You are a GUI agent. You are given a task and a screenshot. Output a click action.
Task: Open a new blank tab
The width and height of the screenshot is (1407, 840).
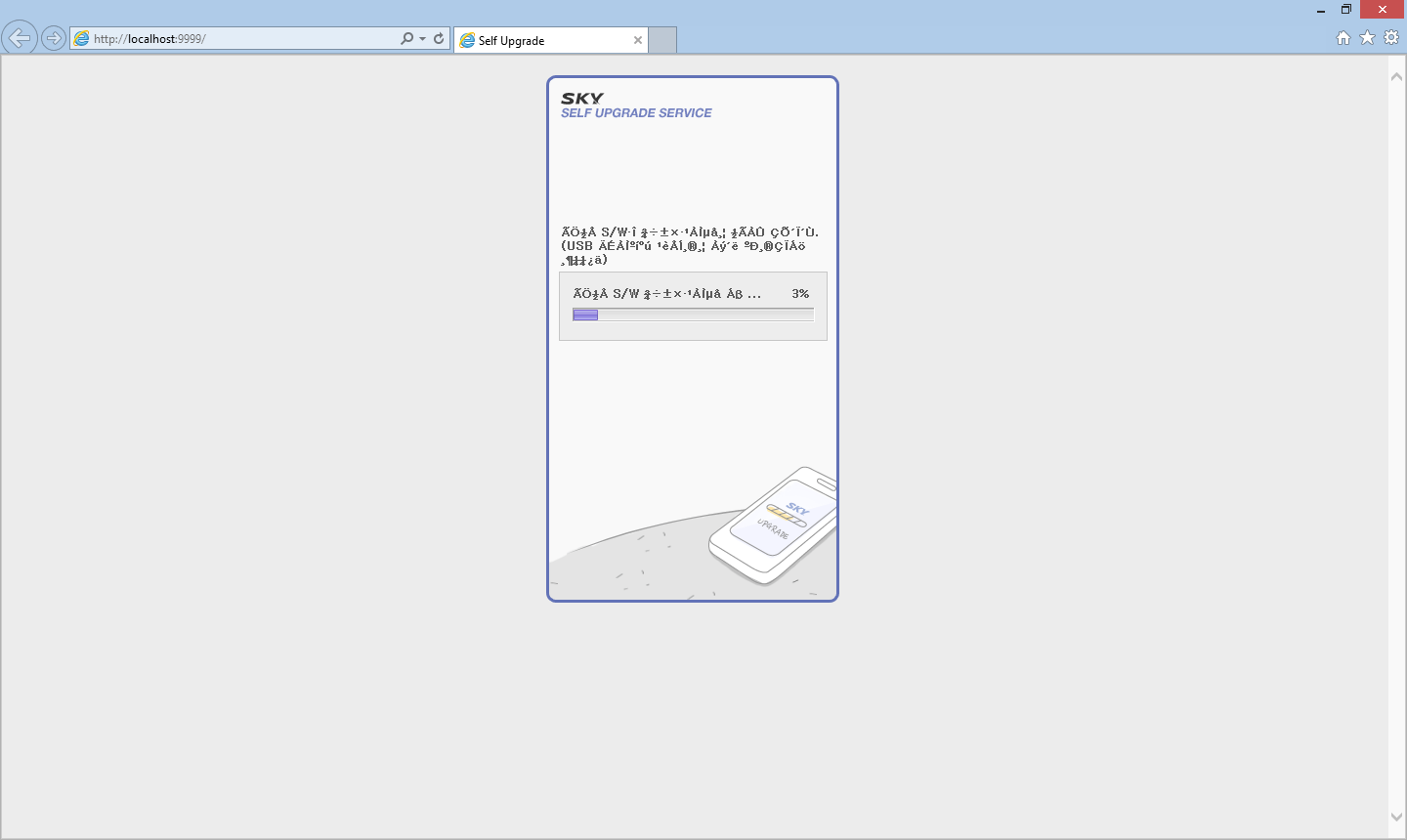pos(662,40)
